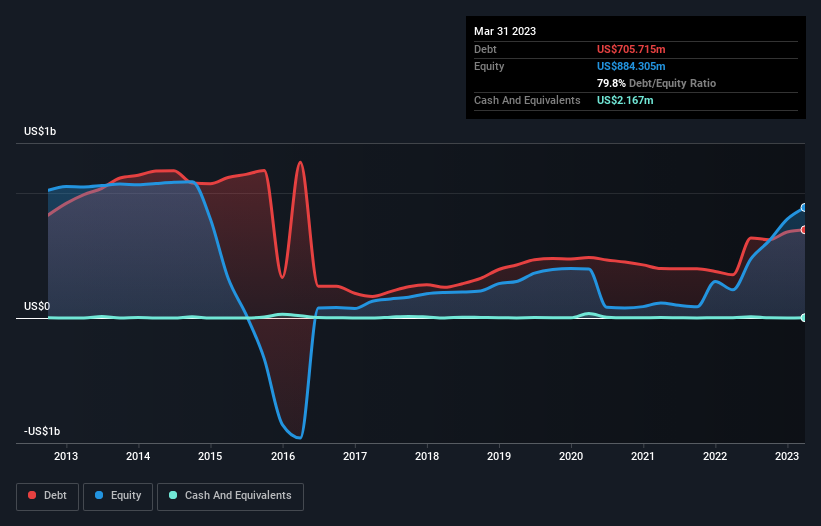
Task: Select the 2022 x-axis label
Action: (x=715, y=456)
